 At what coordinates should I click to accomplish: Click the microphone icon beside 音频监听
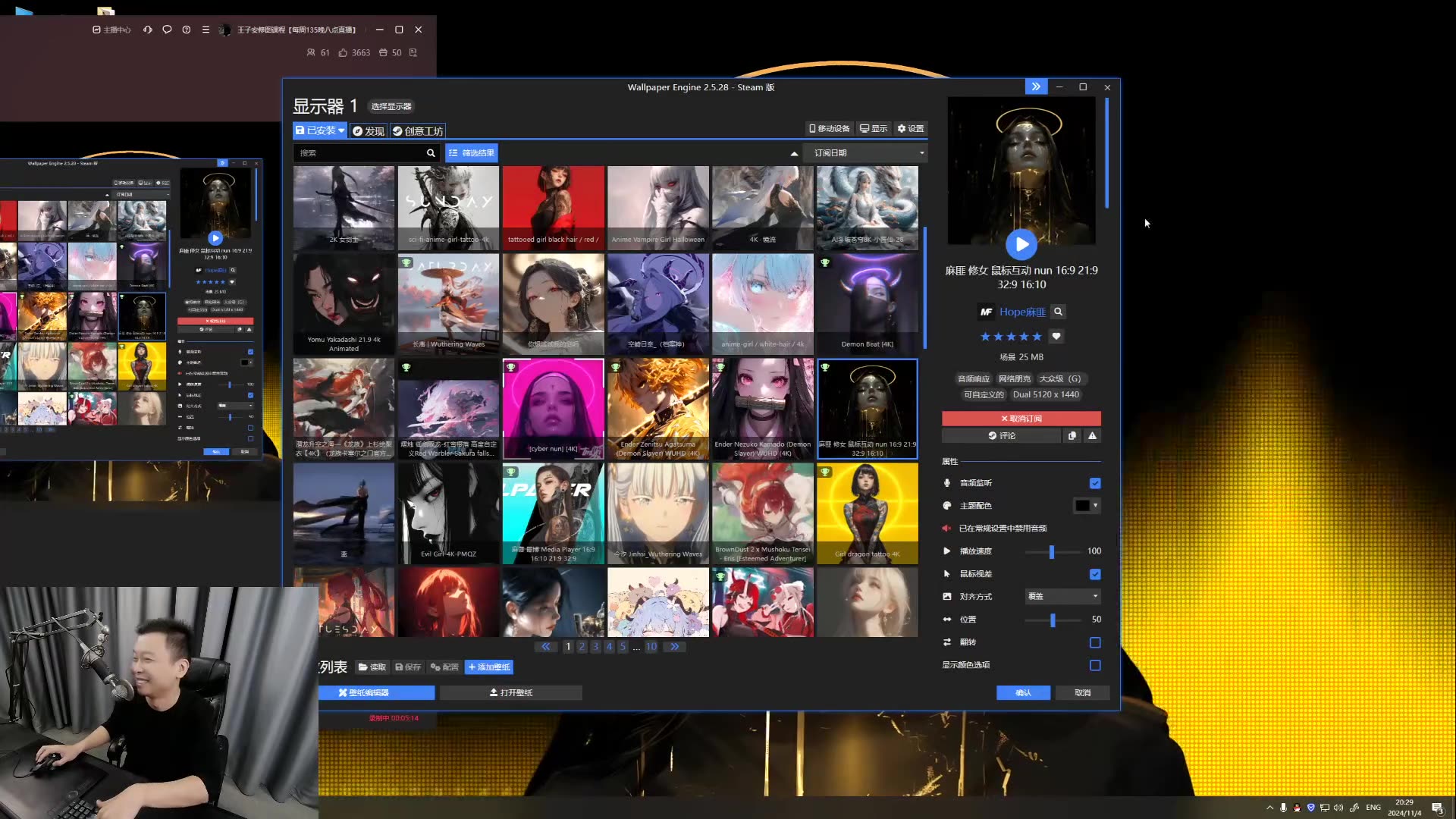click(x=946, y=483)
